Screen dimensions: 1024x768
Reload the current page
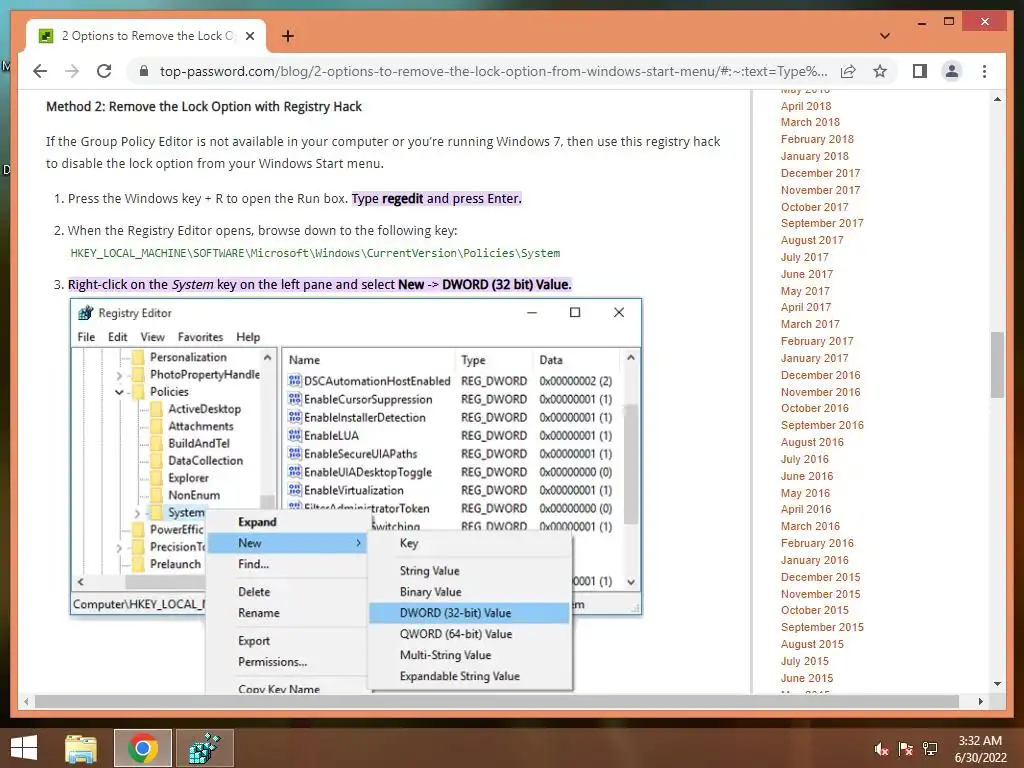point(104,71)
